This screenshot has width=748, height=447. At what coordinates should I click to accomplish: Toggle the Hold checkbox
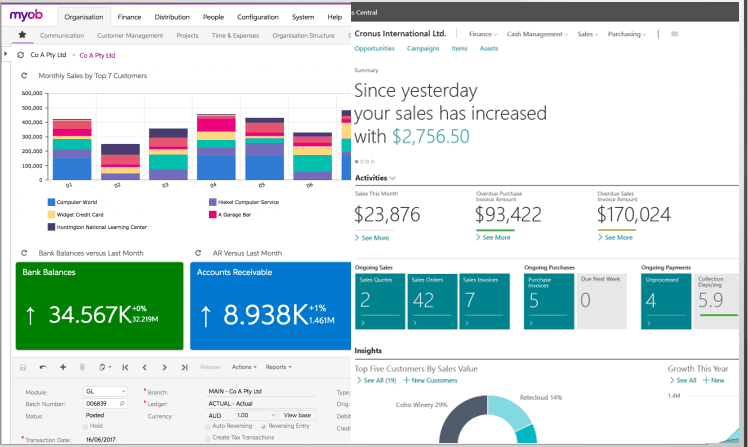(85, 426)
